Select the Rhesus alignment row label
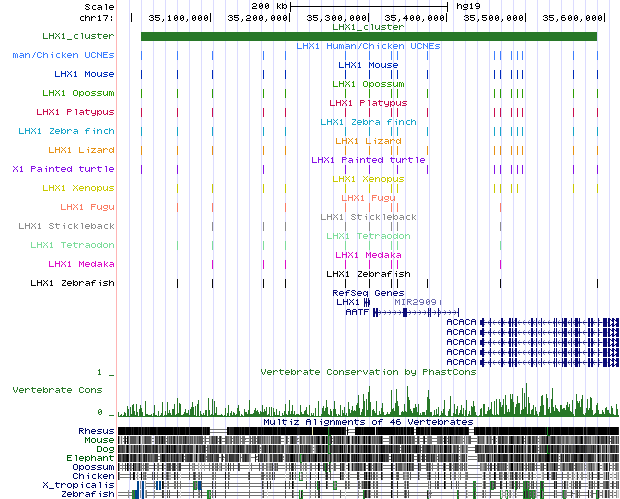This screenshot has height=499, width=620. (x=96, y=431)
